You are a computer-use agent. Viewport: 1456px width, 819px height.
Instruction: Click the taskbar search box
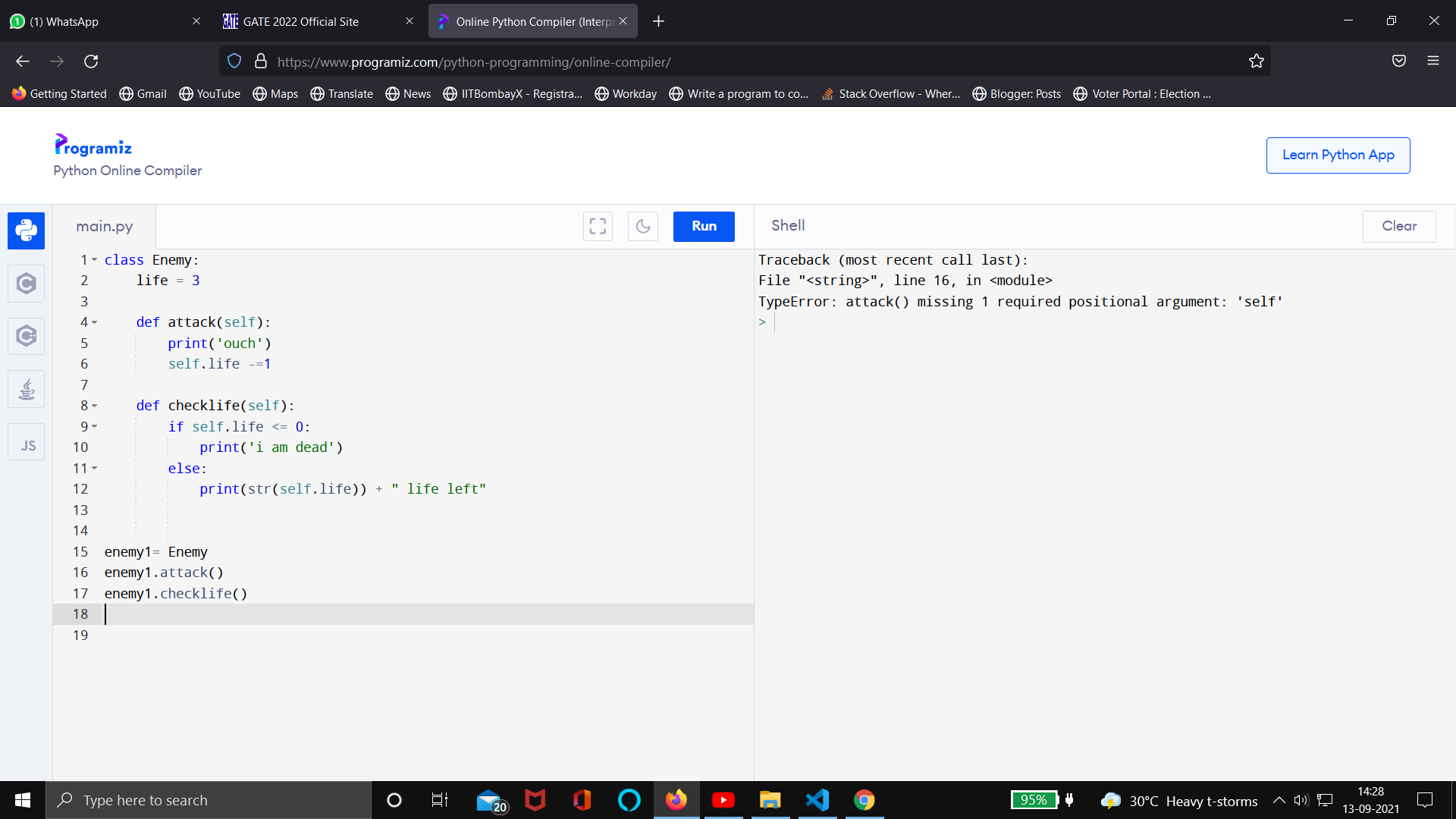tap(209, 800)
